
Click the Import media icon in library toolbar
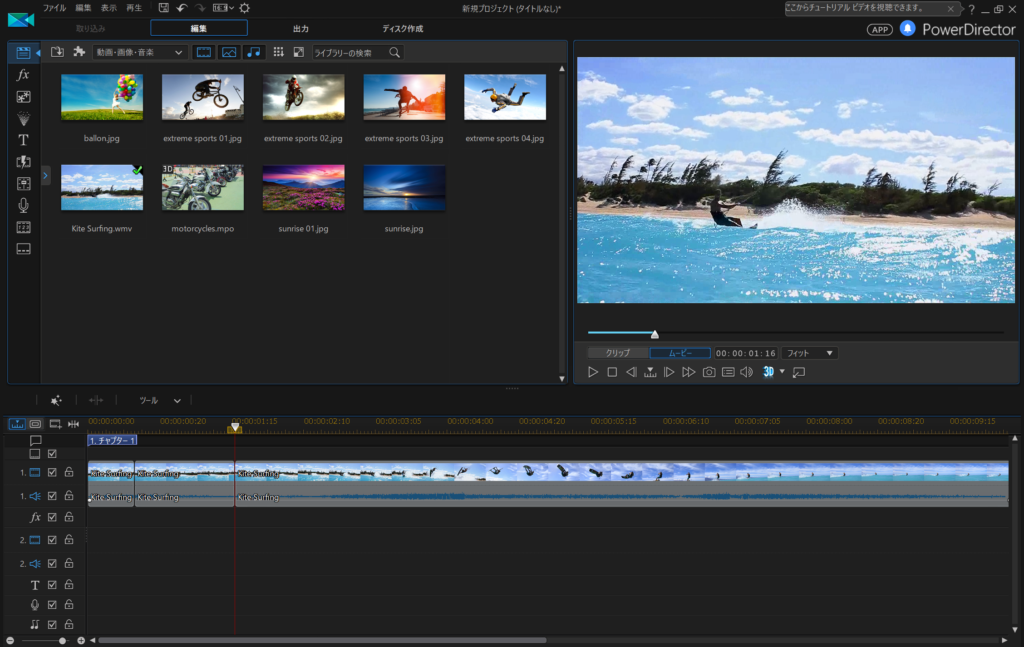click(x=57, y=52)
